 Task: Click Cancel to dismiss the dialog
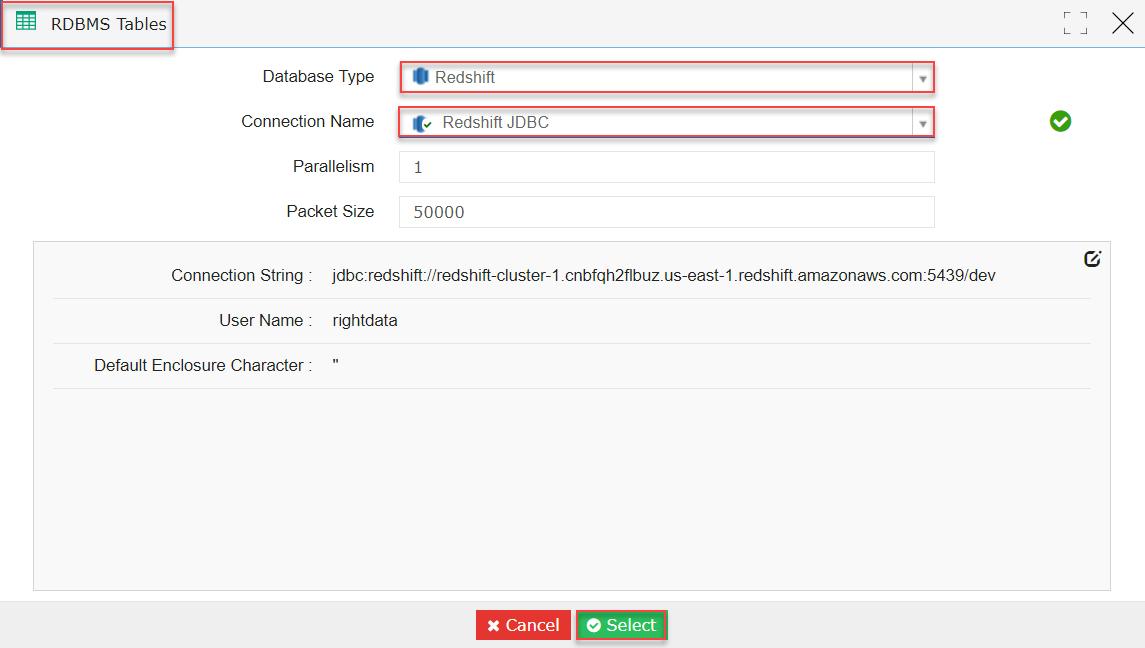pyautogui.click(x=522, y=625)
